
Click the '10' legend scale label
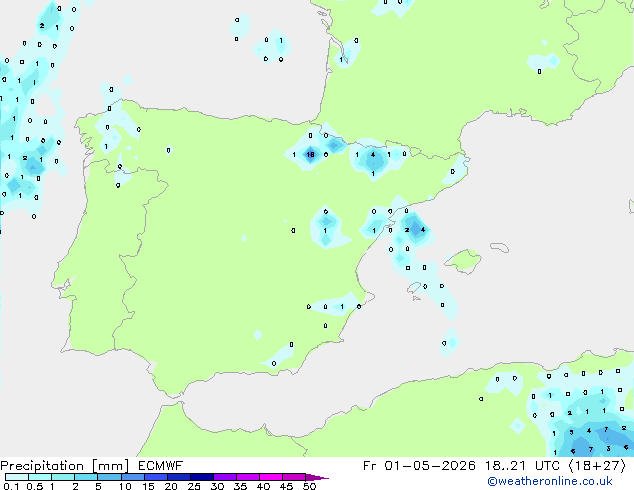coord(125,486)
